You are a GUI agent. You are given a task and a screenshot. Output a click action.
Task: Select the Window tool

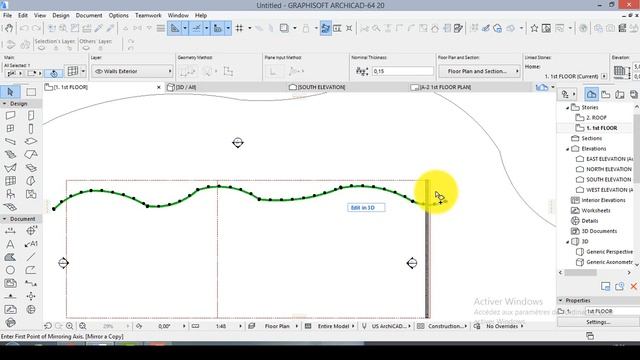[x=10, y=129]
